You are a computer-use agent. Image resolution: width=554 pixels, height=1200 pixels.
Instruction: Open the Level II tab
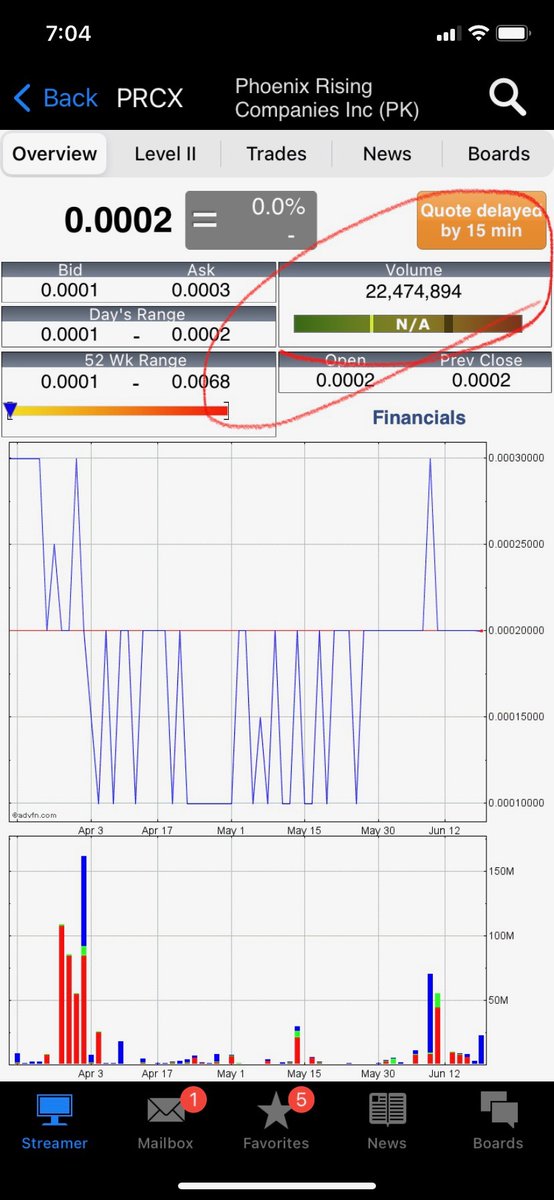pos(165,154)
